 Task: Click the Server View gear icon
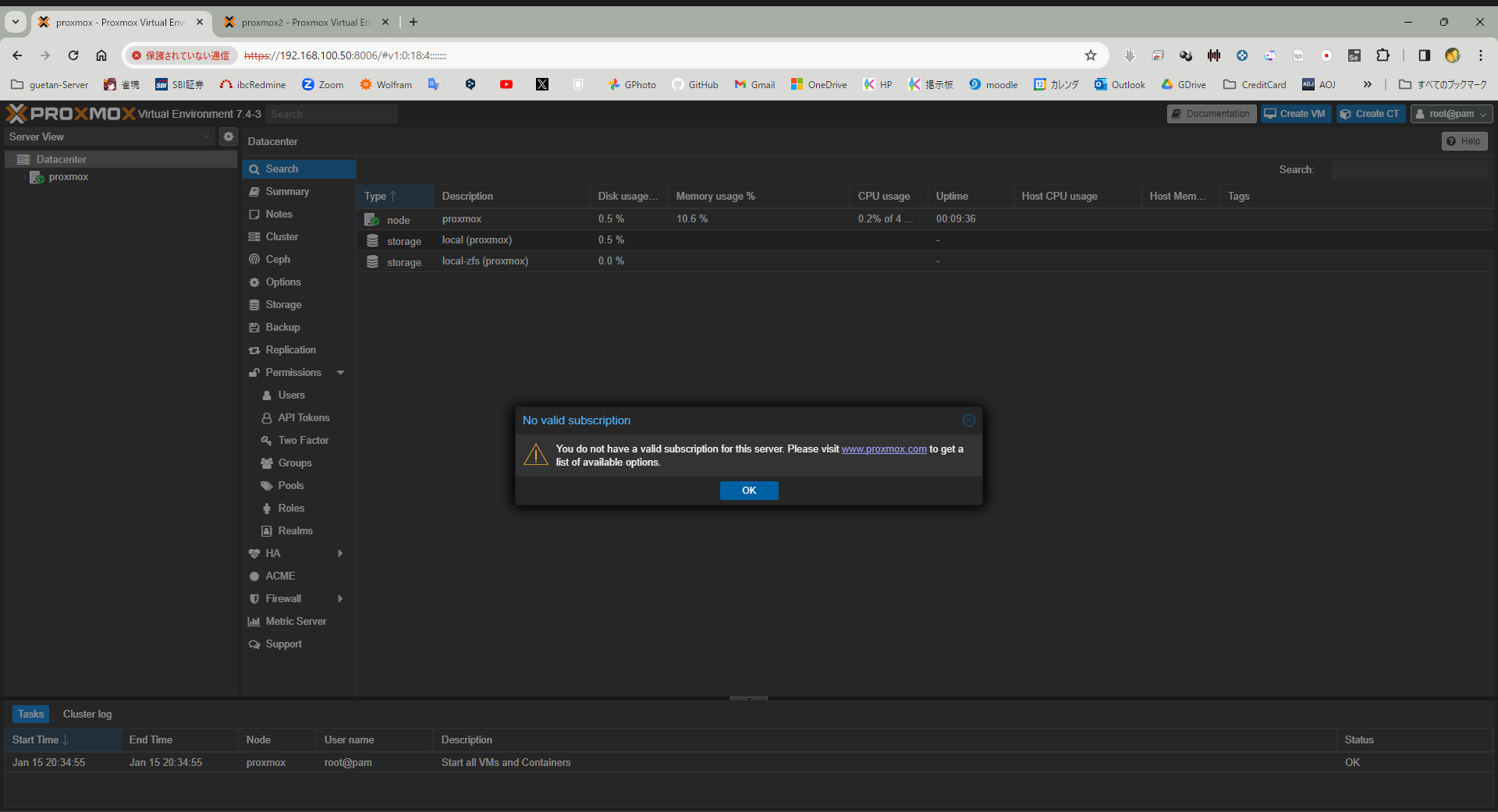click(x=228, y=137)
